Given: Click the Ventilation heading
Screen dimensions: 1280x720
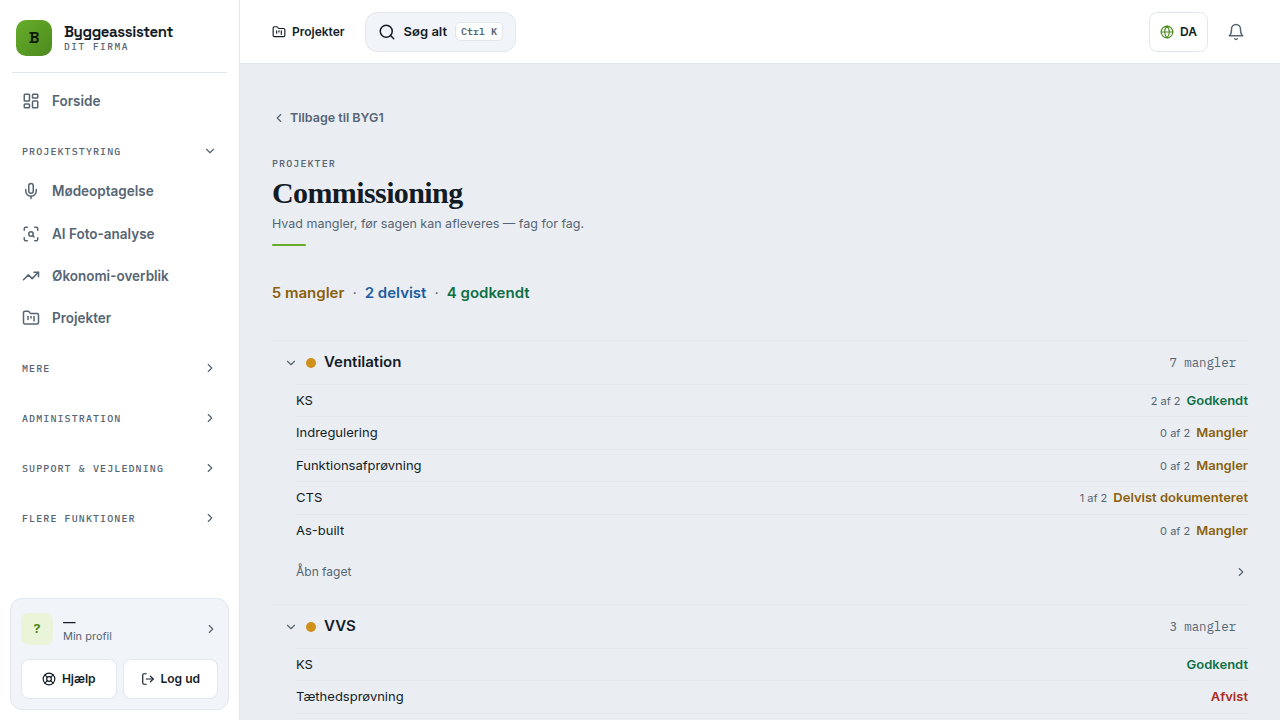Looking at the screenshot, I should click(362, 362).
